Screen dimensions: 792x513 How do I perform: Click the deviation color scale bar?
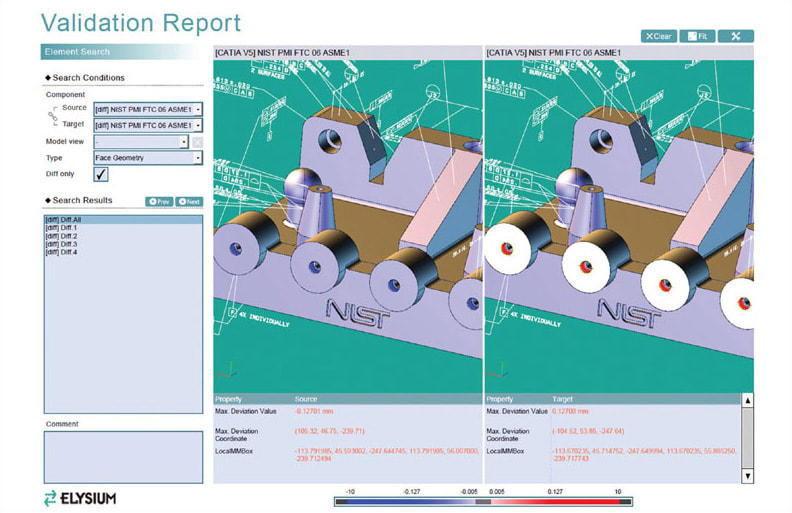(483, 501)
